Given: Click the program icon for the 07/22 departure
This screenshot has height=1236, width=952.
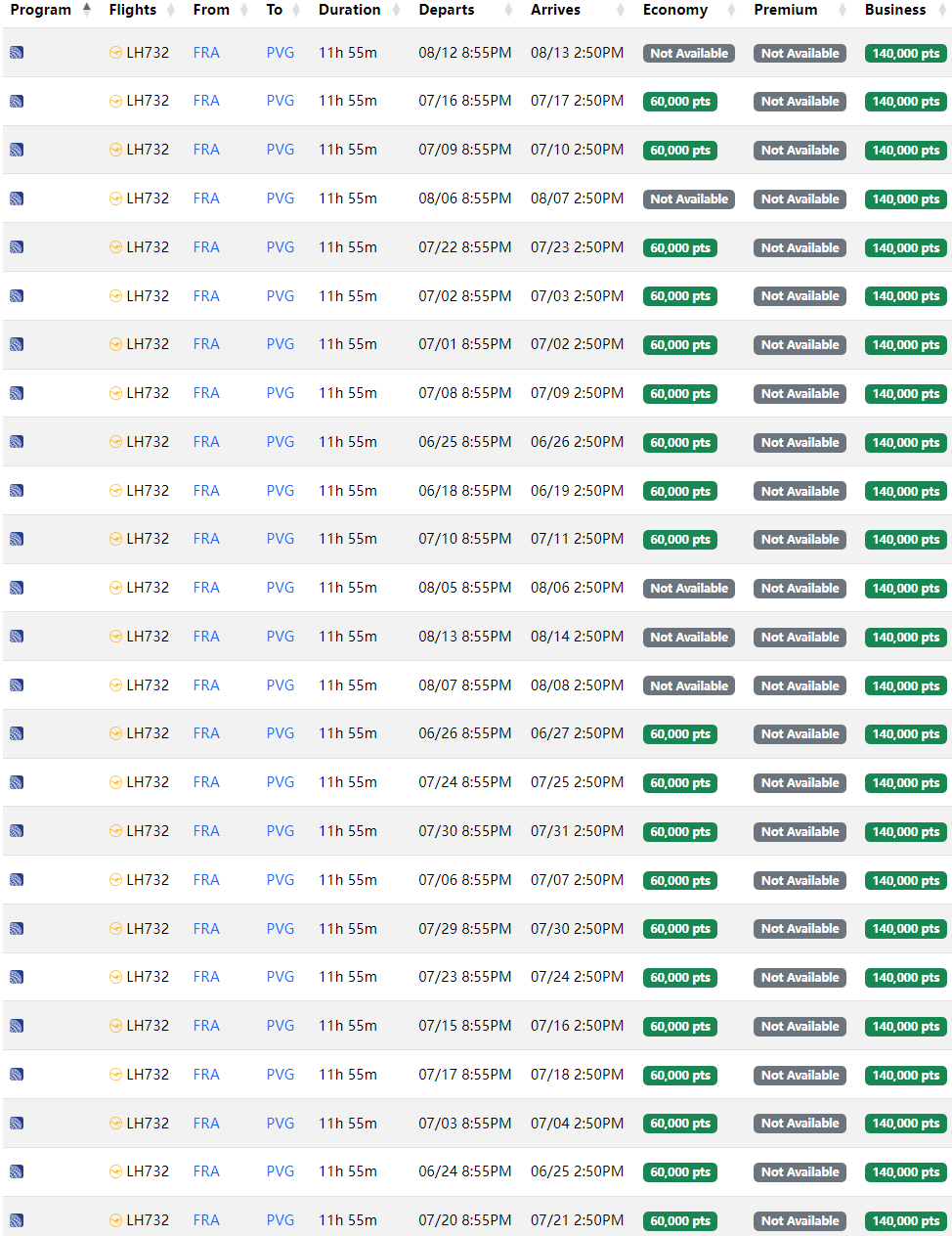Looking at the screenshot, I should tap(17, 247).
